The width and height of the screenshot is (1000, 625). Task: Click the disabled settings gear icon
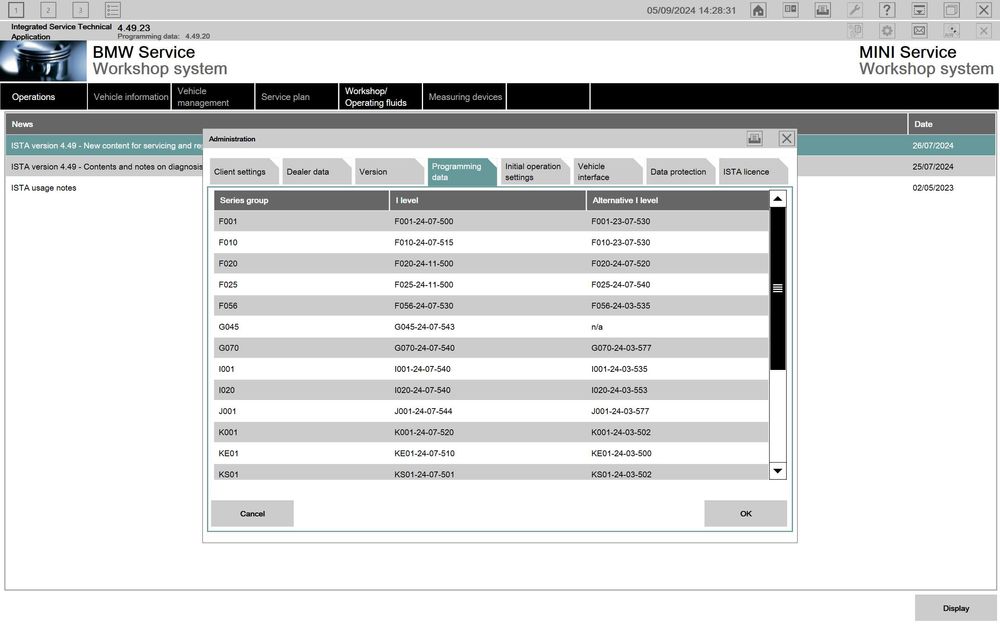tap(886, 30)
